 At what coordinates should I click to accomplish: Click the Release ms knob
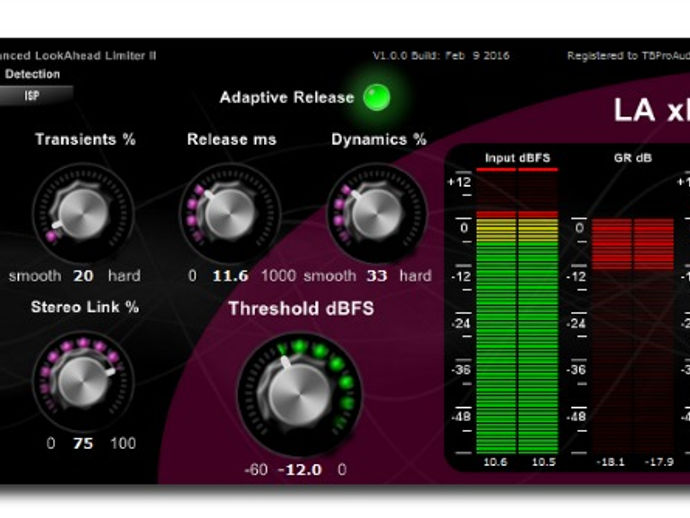click(230, 213)
